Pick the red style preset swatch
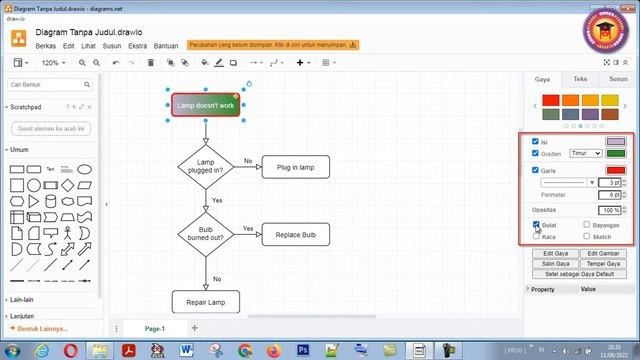640x360 pixels. 551,100
